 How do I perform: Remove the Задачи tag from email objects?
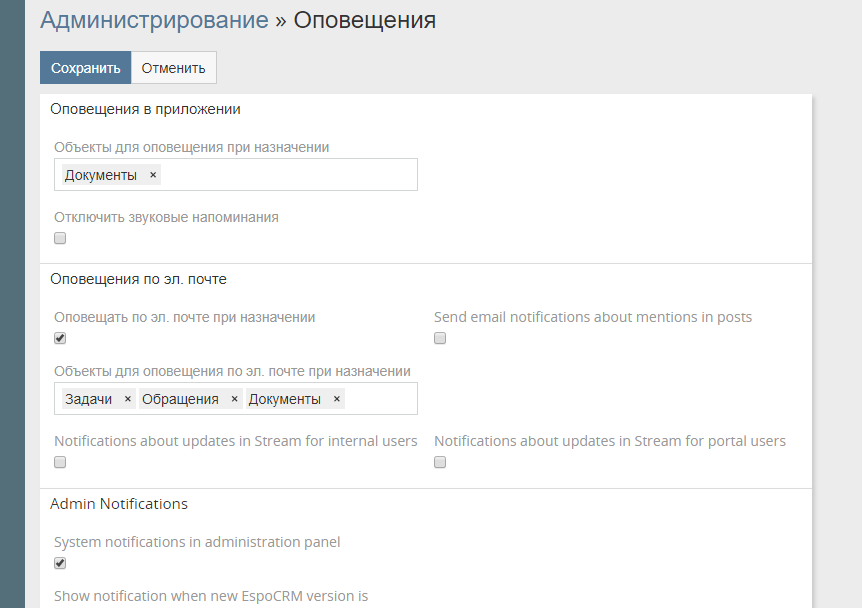click(x=128, y=399)
